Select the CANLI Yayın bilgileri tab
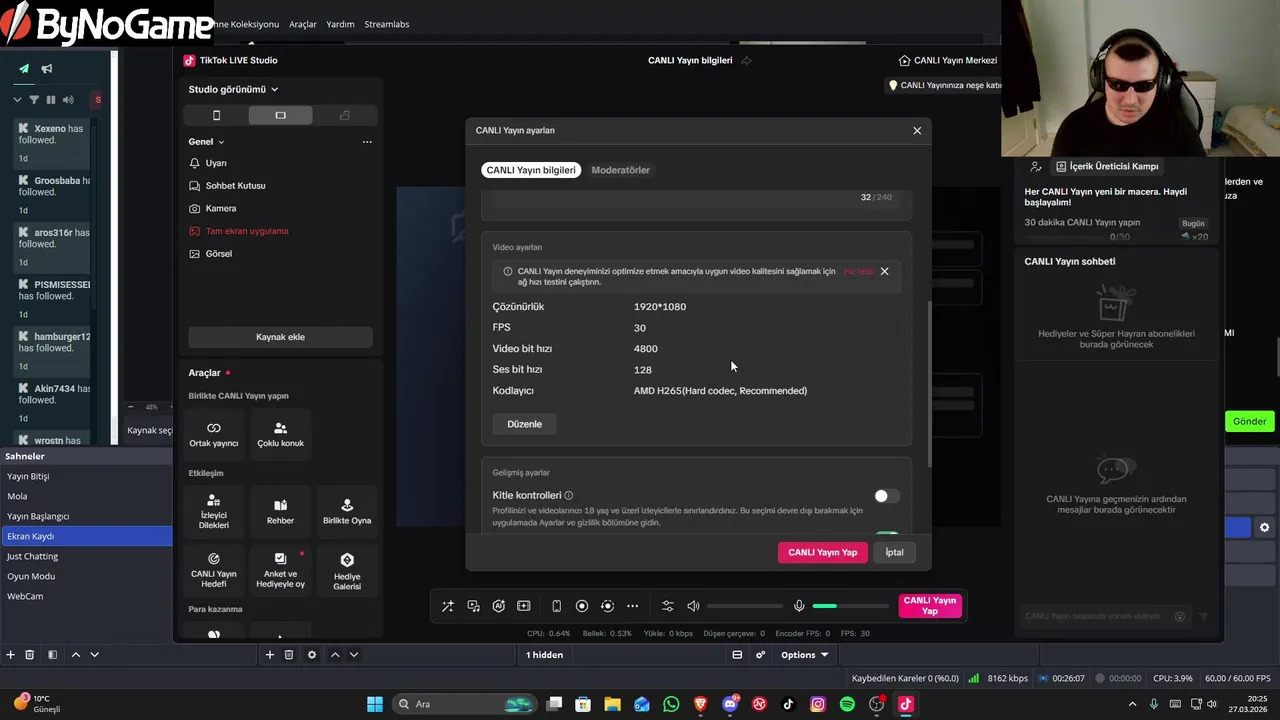1280x720 pixels. [x=531, y=170]
